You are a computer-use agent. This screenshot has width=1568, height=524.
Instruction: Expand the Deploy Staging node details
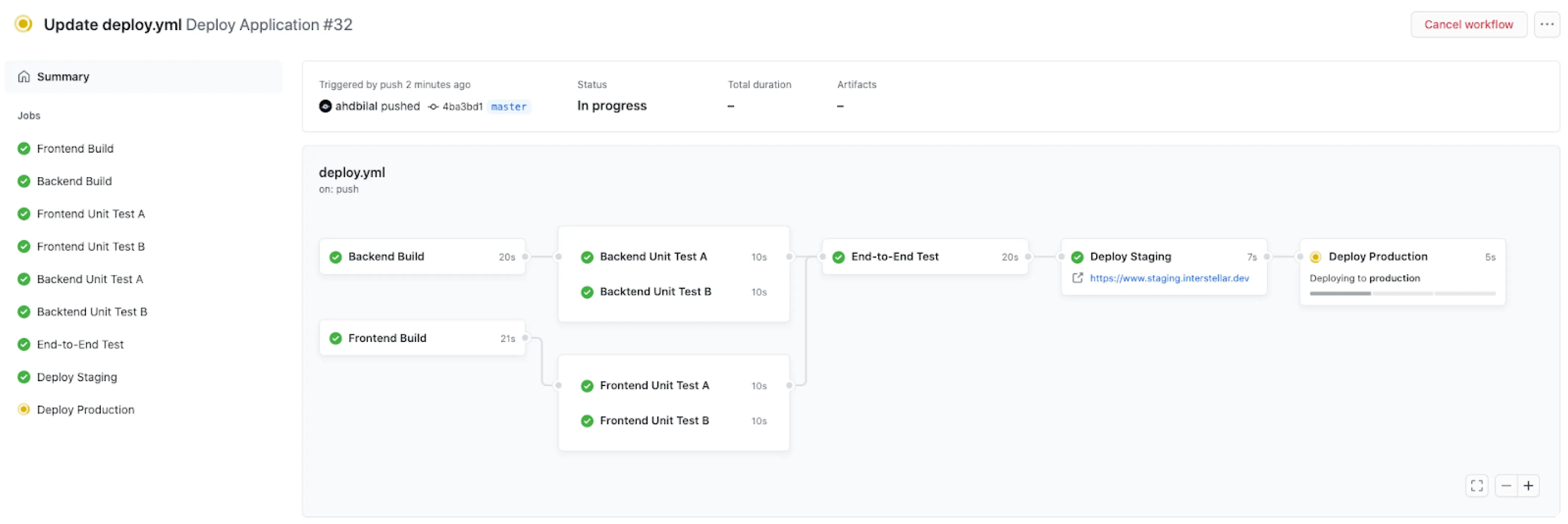1130,256
